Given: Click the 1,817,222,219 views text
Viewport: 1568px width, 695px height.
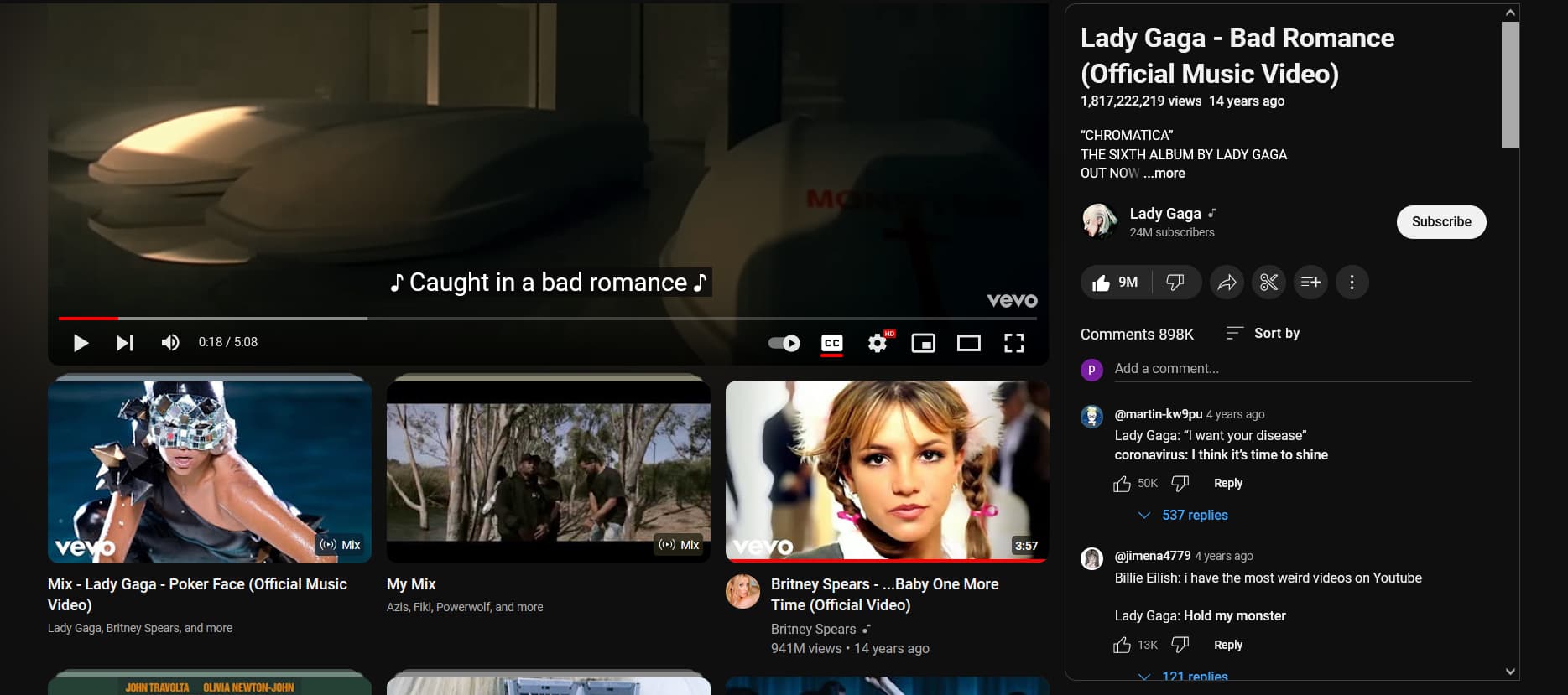Looking at the screenshot, I should pos(1141,101).
